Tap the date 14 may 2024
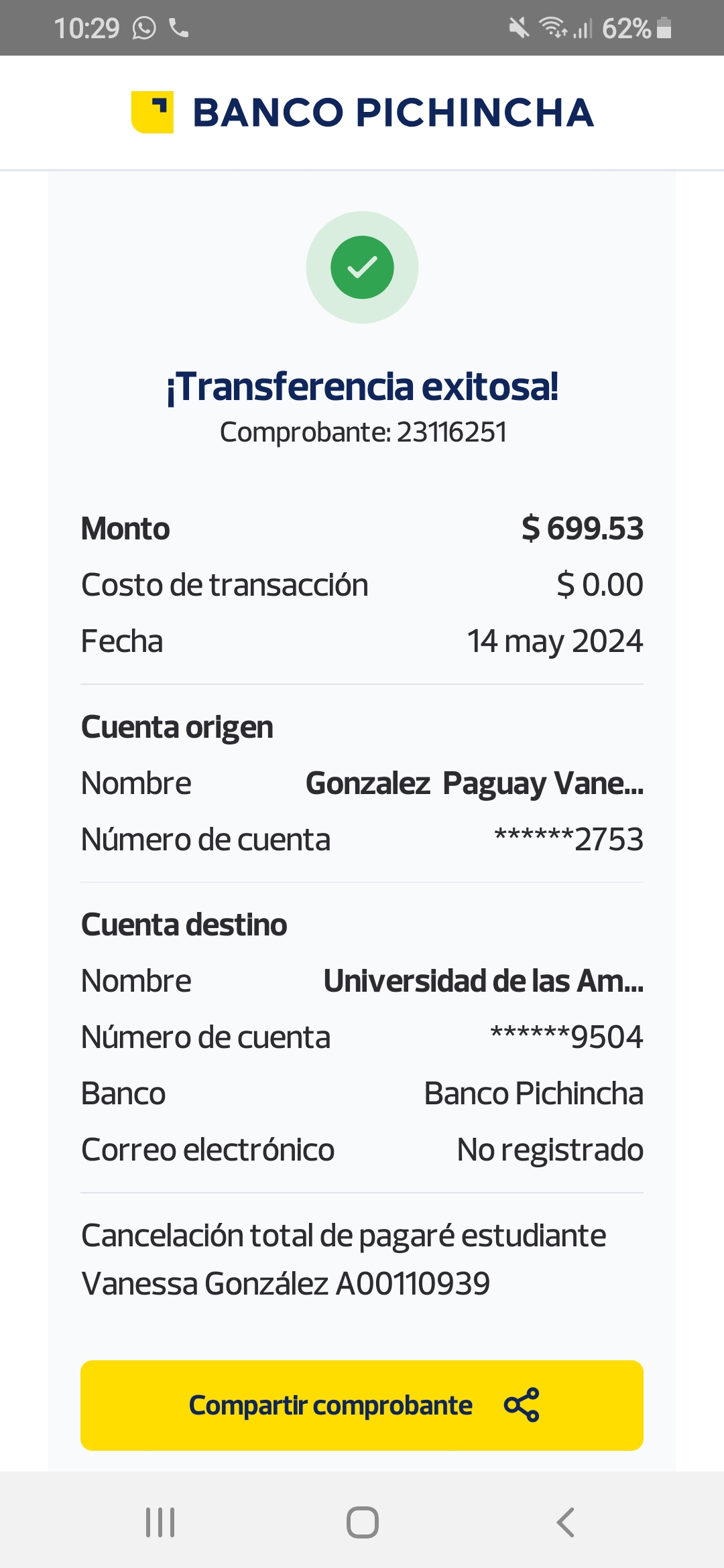The image size is (724, 1568). [x=554, y=641]
